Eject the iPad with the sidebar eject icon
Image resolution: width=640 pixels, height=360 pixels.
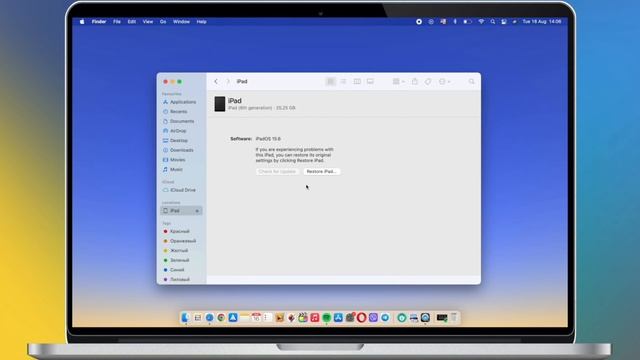point(197,211)
